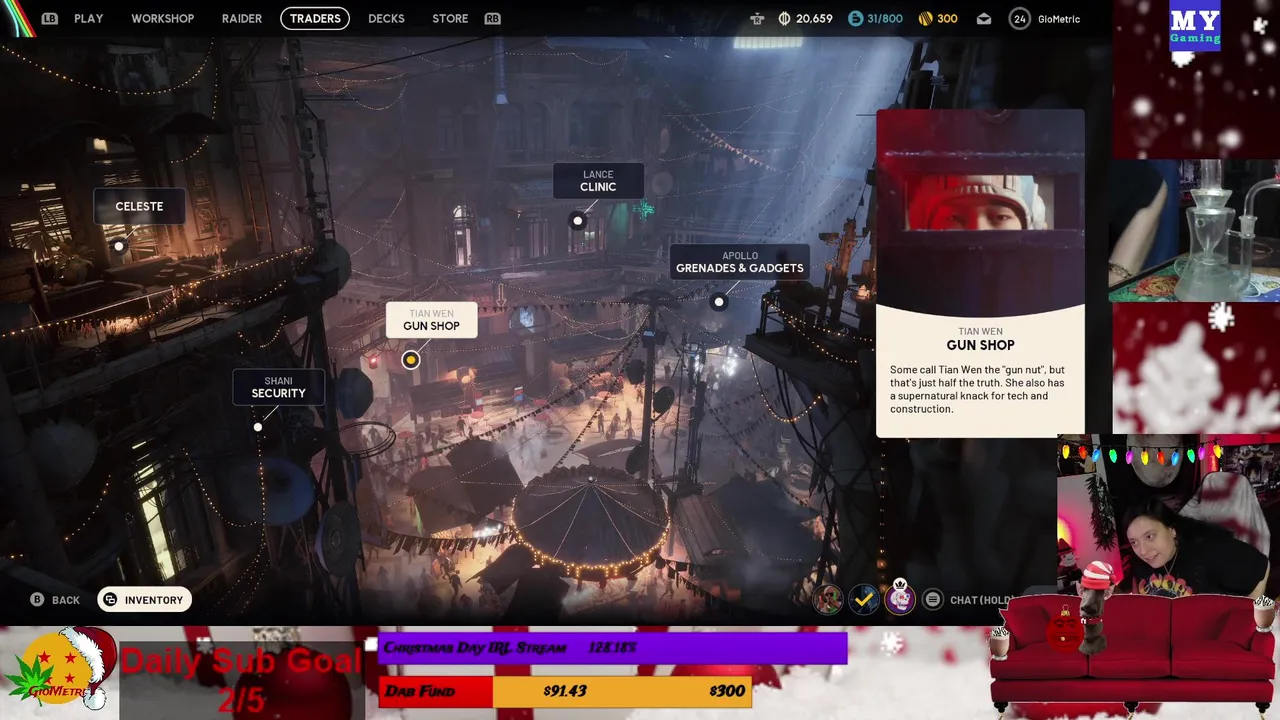Click the level 24 badge
Image resolution: width=1280 pixels, height=720 pixels.
pos(1019,18)
